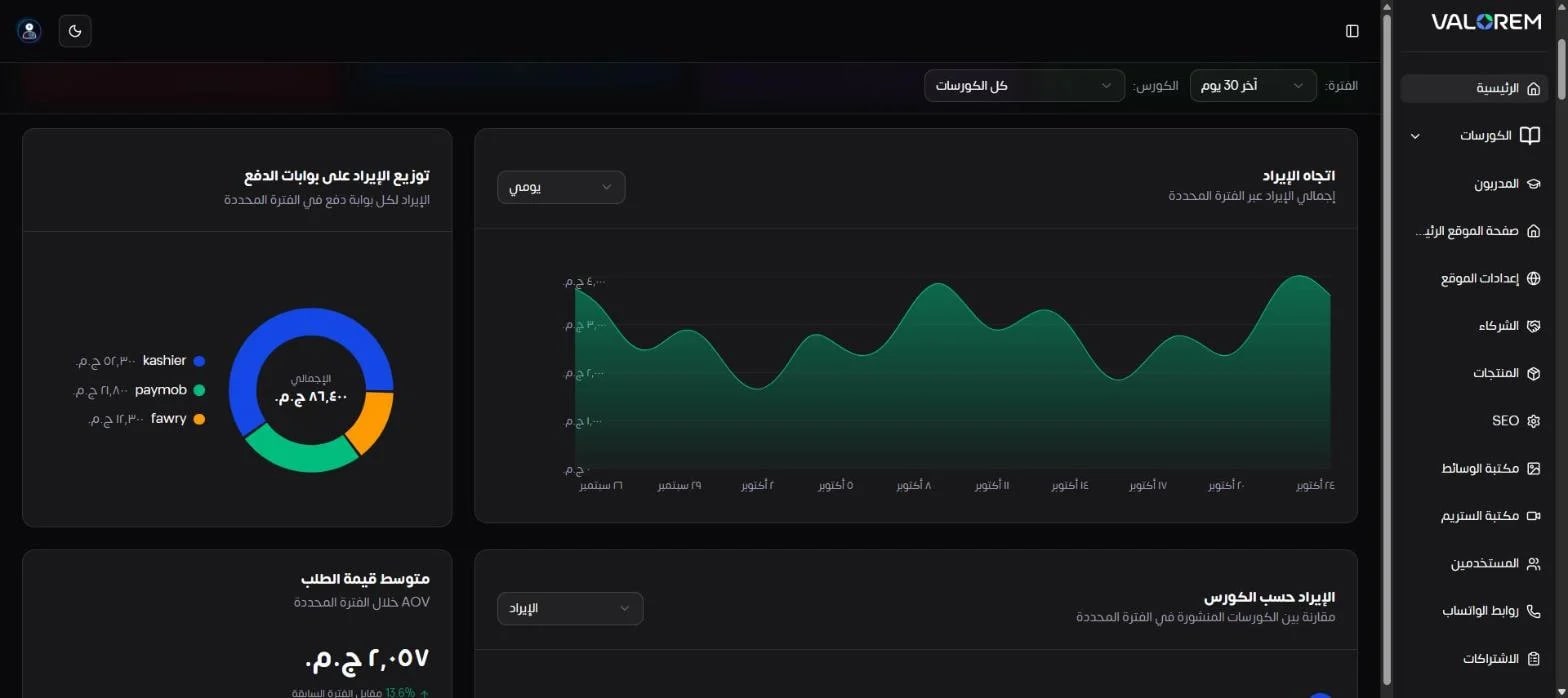The width and height of the screenshot is (1568, 698).
Task: Click the globe icon next to إعدادات الموقع
Action: click(1533, 279)
